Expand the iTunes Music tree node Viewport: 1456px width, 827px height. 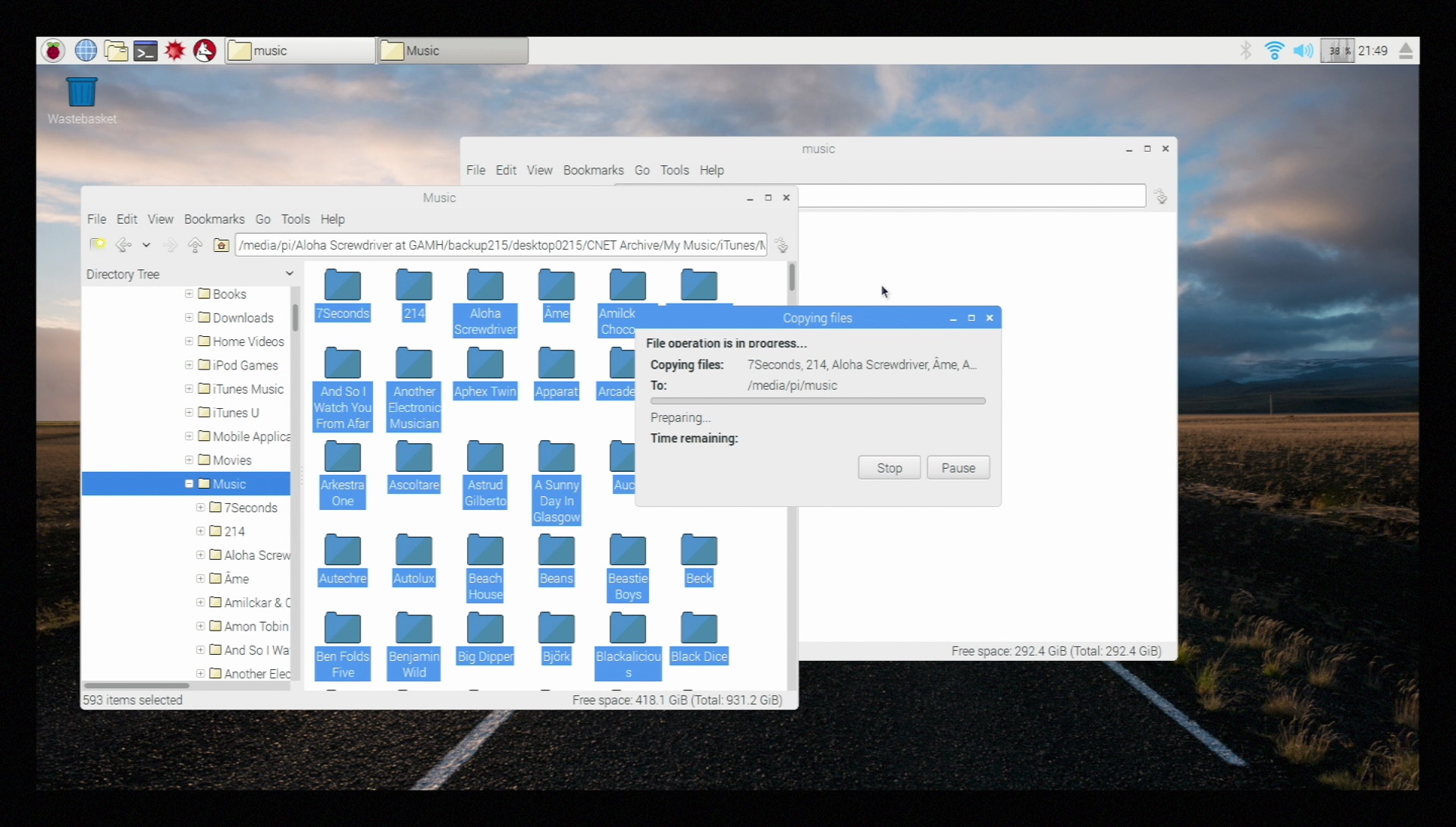189,388
